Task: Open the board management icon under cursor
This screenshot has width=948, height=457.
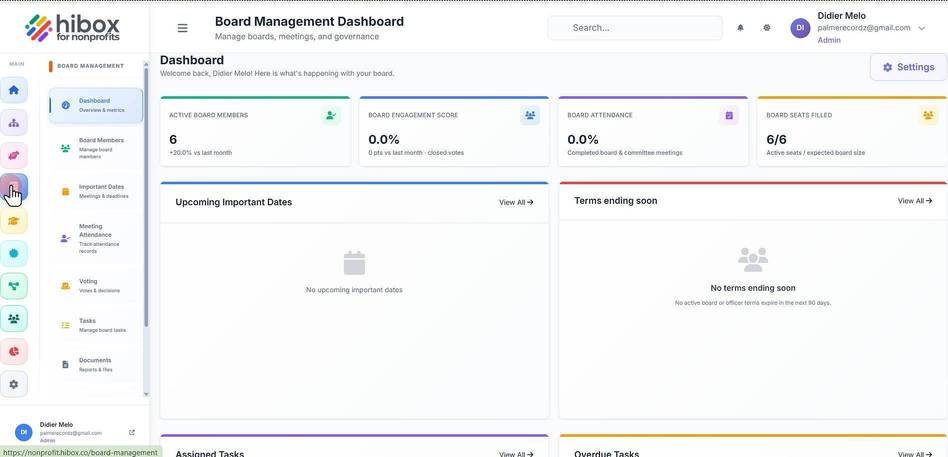Action: [x=14, y=187]
